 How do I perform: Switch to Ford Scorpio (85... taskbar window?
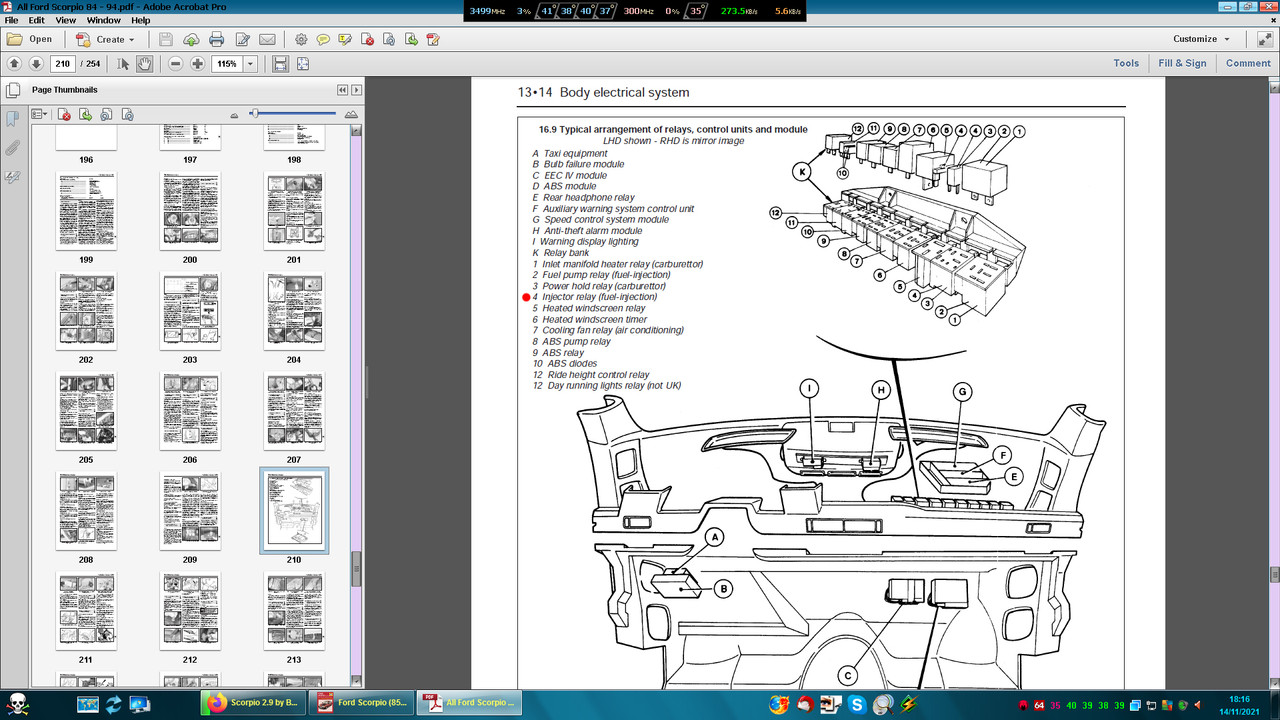361,703
